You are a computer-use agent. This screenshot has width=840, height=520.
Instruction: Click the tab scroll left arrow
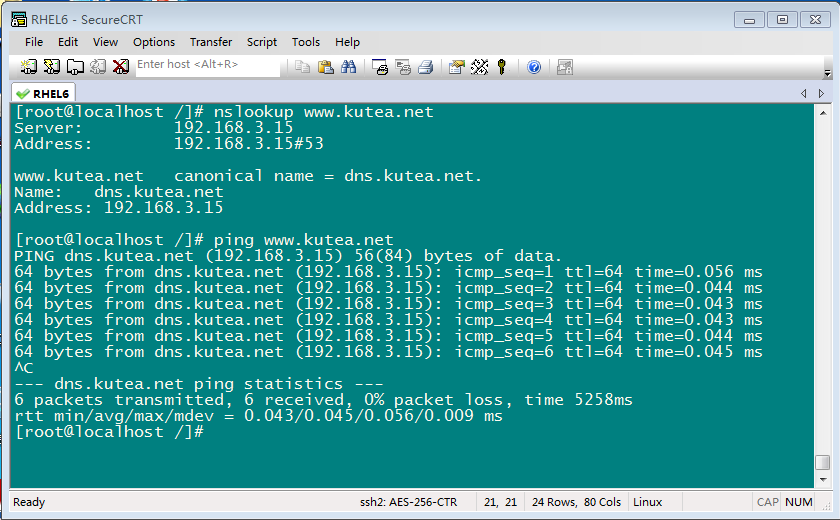pos(804,93)
